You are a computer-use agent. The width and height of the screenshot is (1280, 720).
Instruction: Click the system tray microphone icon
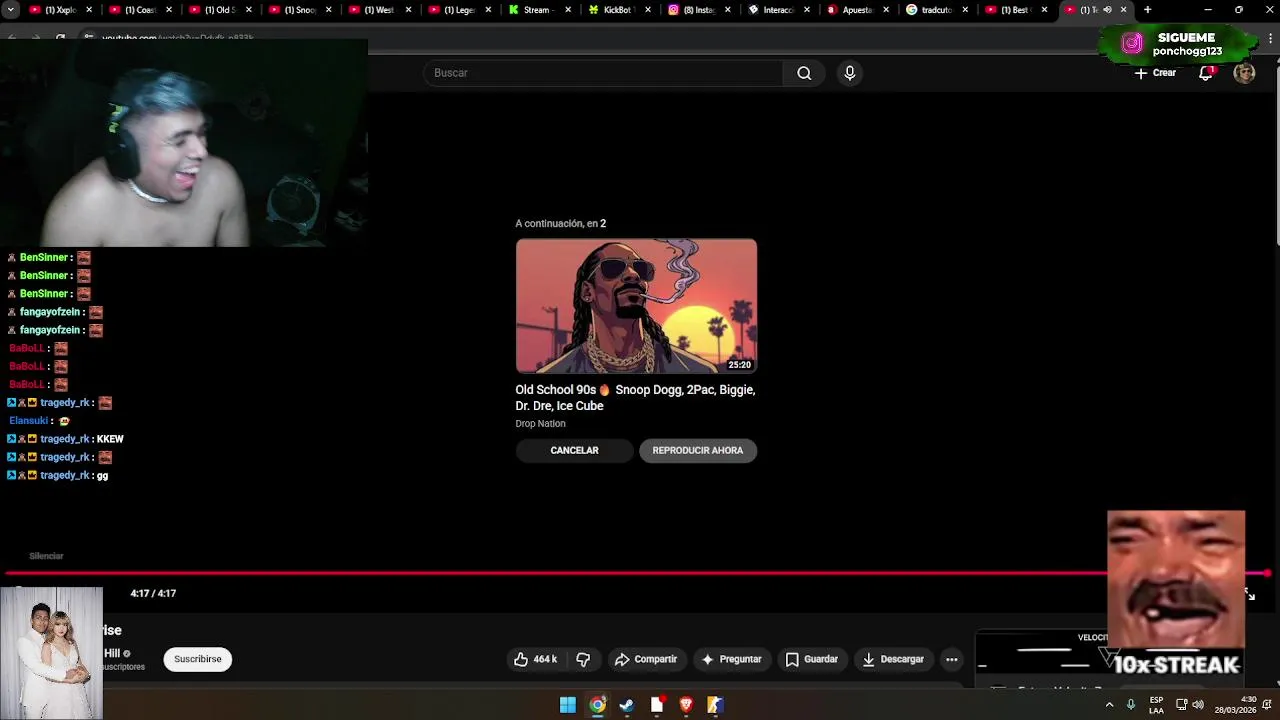pos(1131,705)
